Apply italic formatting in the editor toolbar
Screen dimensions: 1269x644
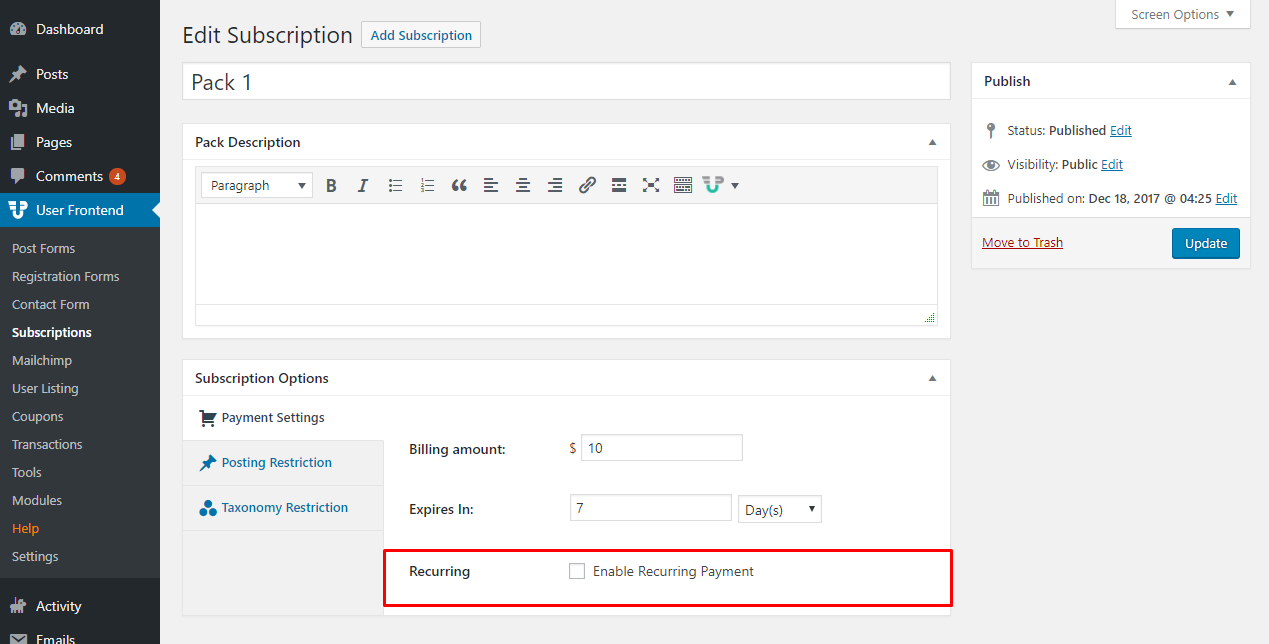tap(363, 185)
